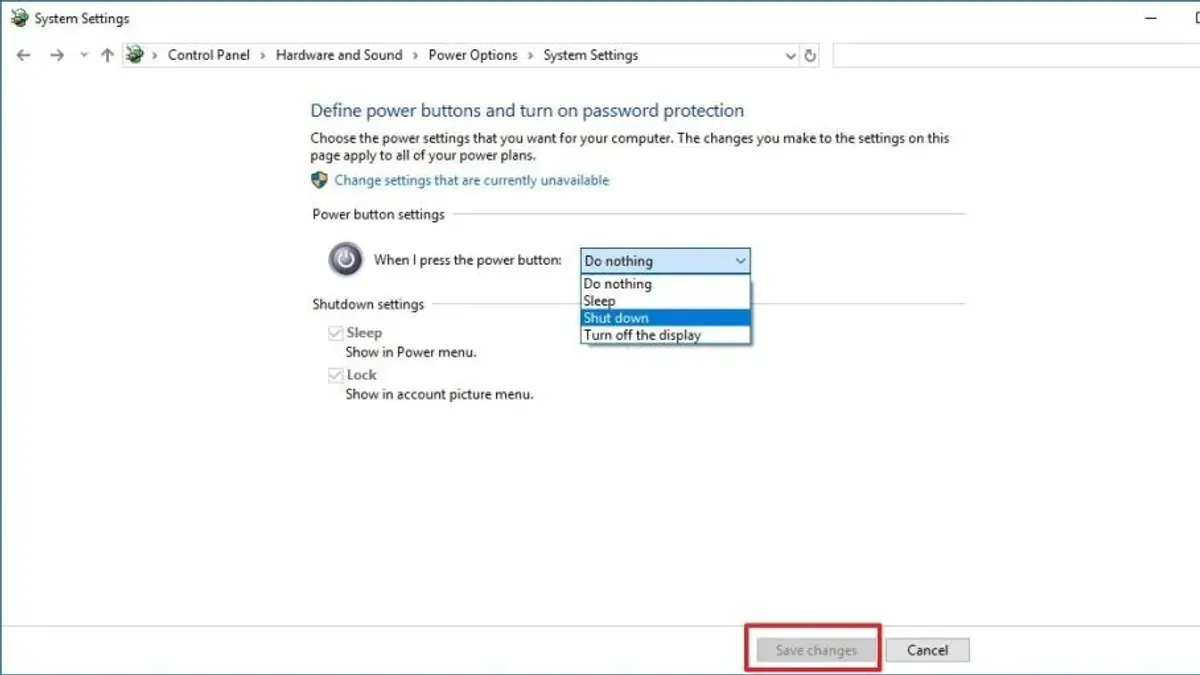The height and width of the screenshot is (675, 1200).
Task: Go up one level with Up arrow
Action: pos(107,56)
